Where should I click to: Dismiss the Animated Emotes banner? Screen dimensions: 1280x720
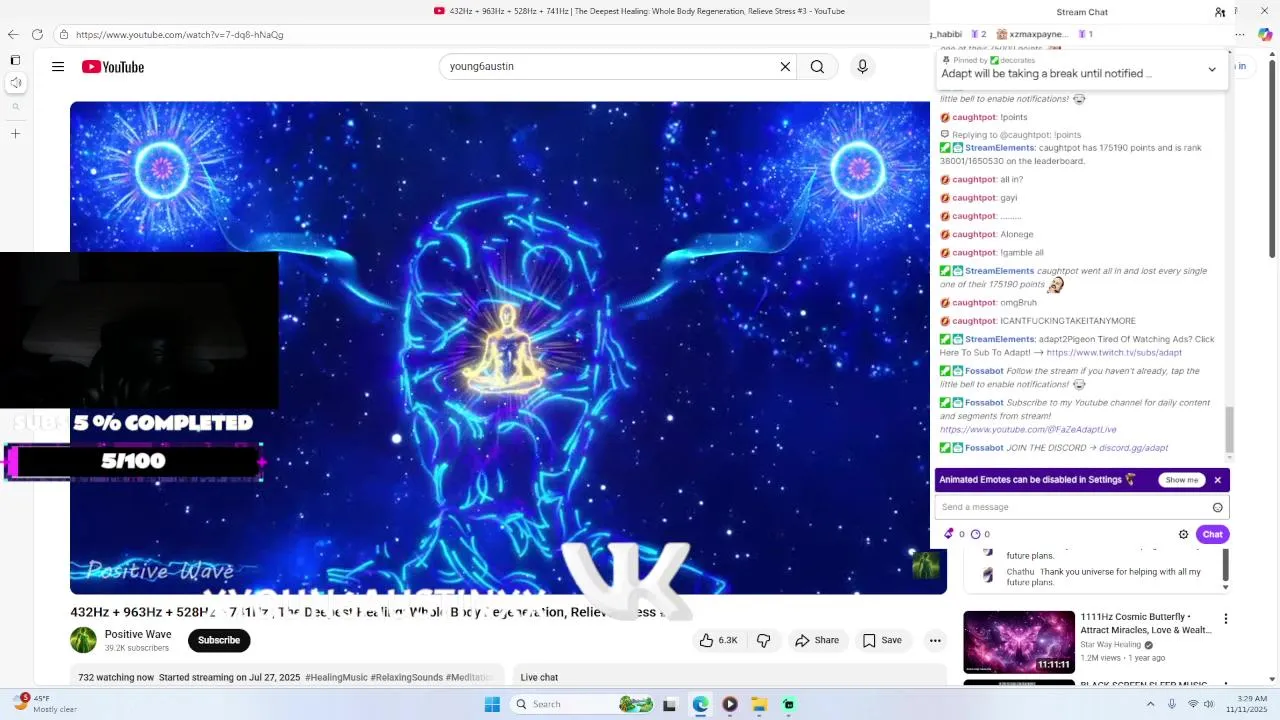pos(1217,480)
